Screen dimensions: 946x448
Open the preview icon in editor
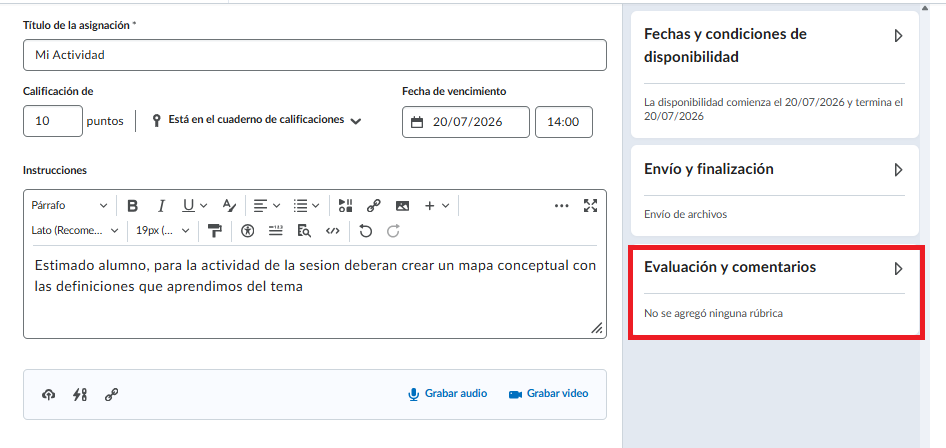[304, 231]
